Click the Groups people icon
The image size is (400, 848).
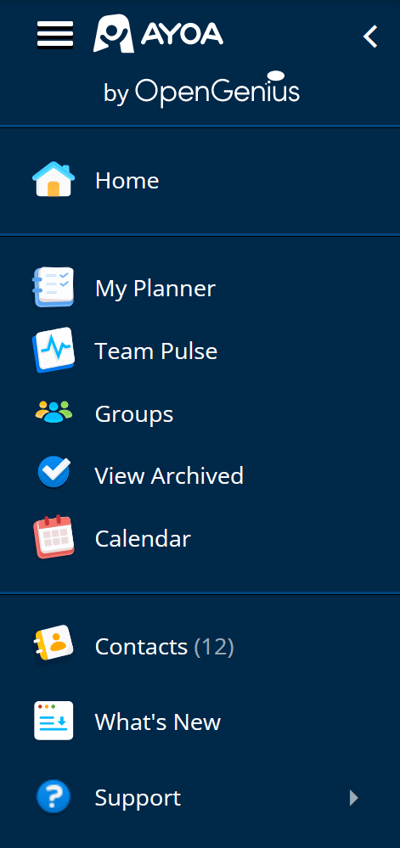point(54,412)
